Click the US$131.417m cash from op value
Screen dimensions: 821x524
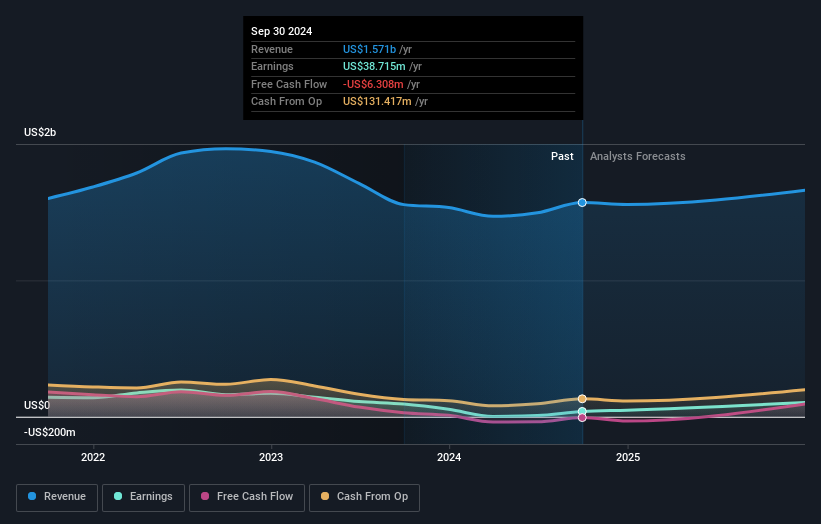(377, 102)
